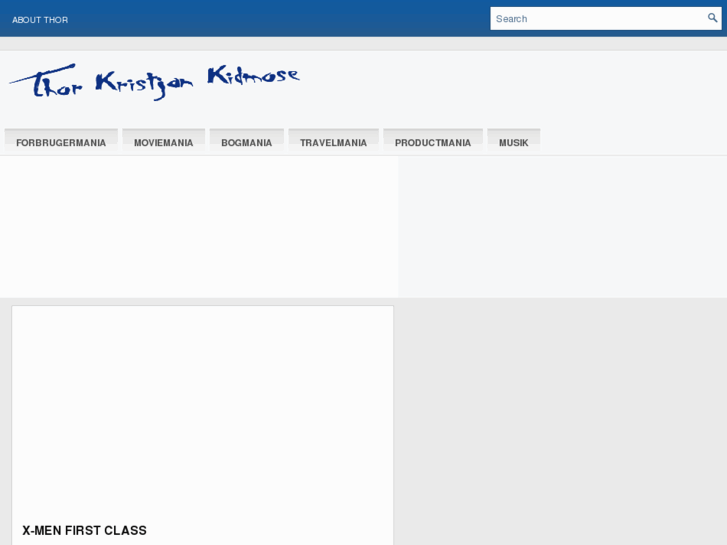Open the MOVIEMANIA menu tab

click(x=164, y=141)
